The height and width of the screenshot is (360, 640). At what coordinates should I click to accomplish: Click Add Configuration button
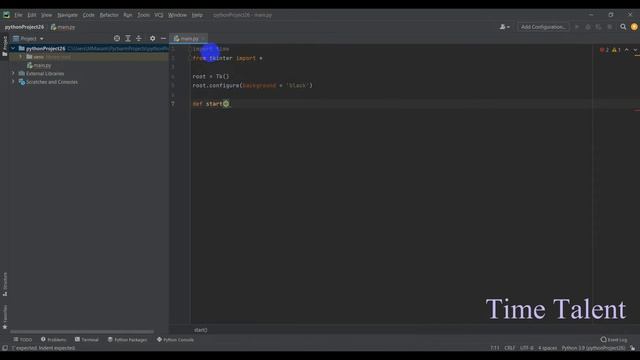click(x=543, y=27)
